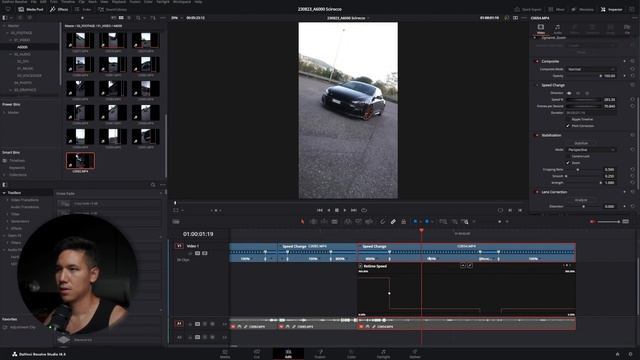Switch to the Fusion page tab

point(320,353)
